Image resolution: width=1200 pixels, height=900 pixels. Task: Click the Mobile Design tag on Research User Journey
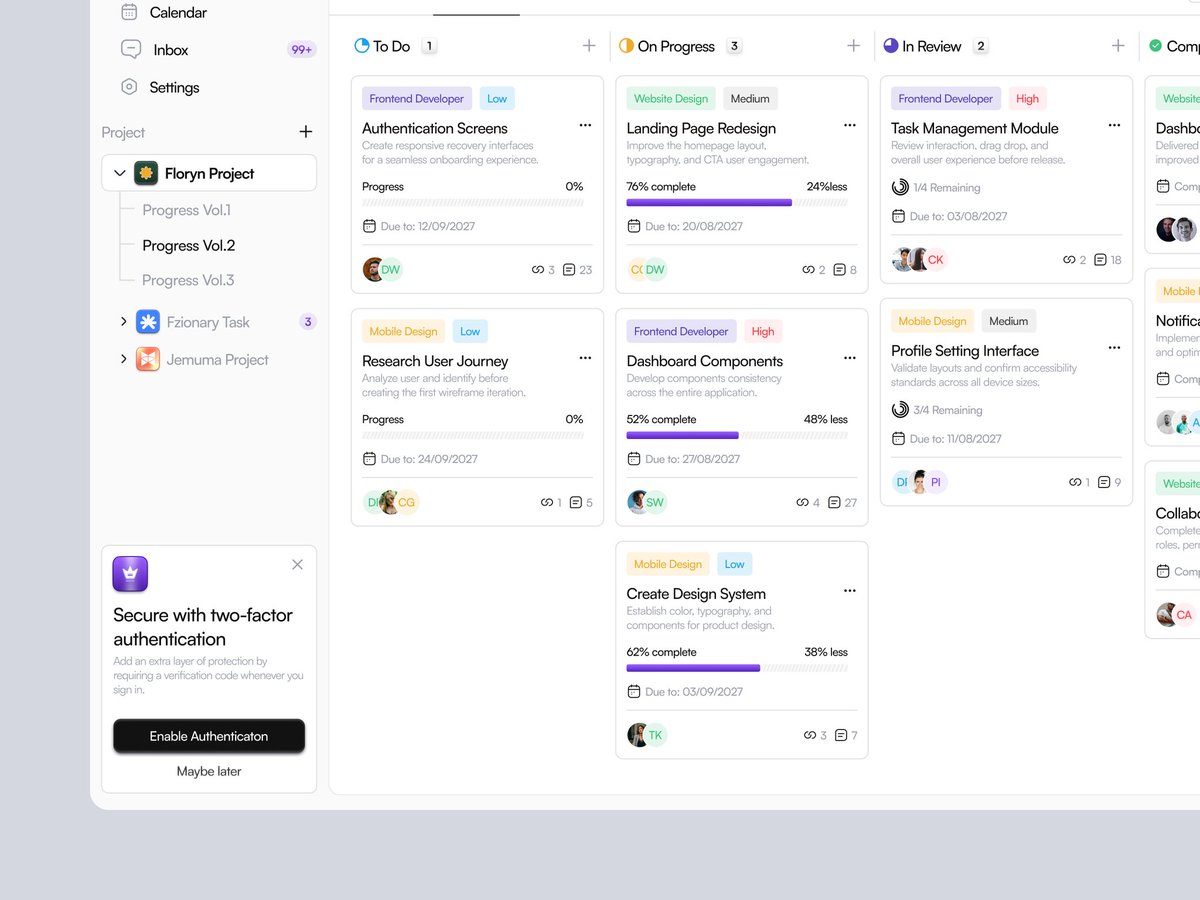(404, 331)
